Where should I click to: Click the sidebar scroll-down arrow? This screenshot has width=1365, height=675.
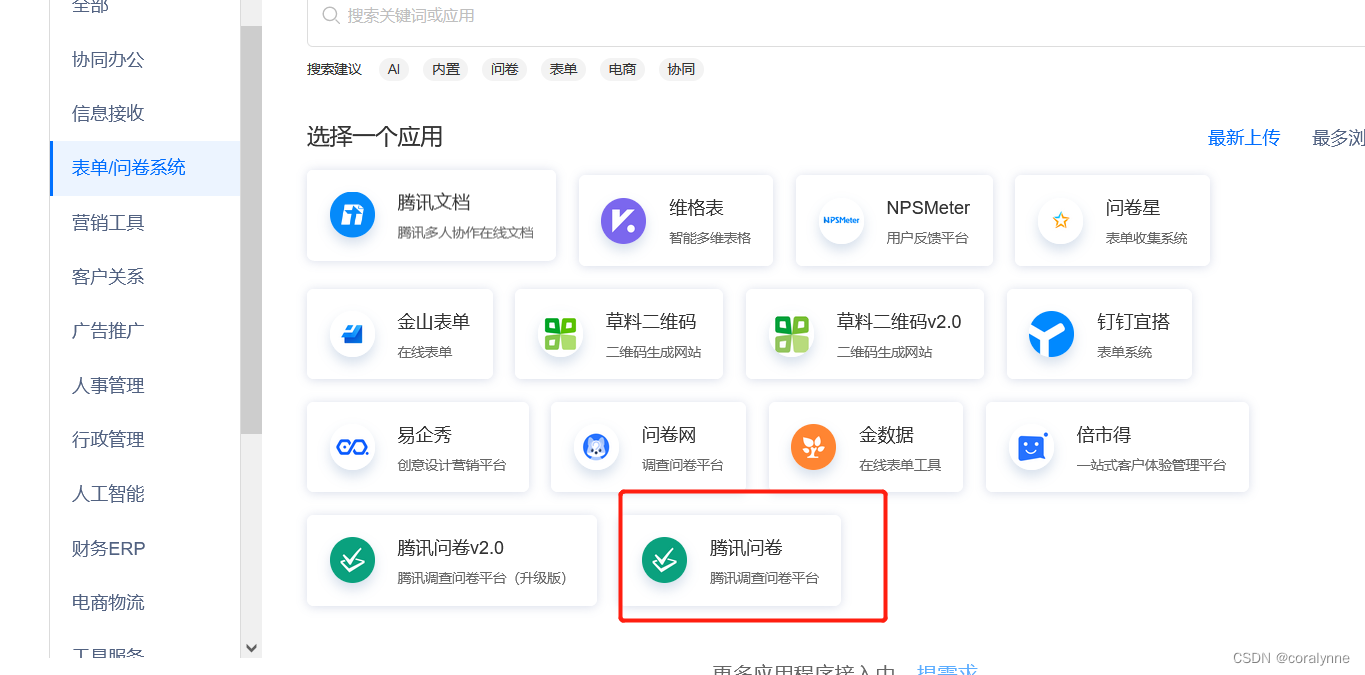pos(251,648)
